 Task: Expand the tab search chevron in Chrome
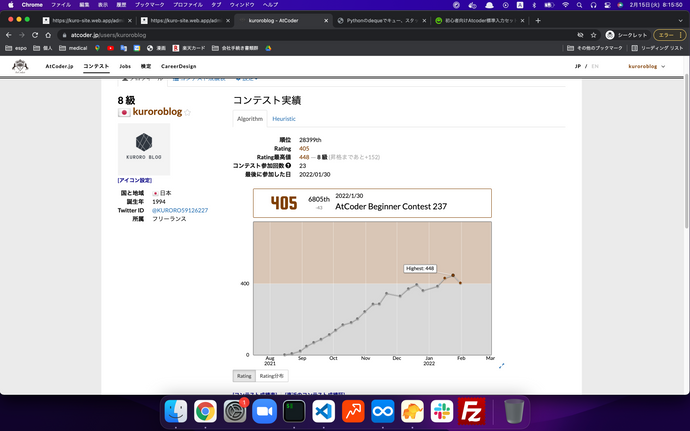(680, 20)
